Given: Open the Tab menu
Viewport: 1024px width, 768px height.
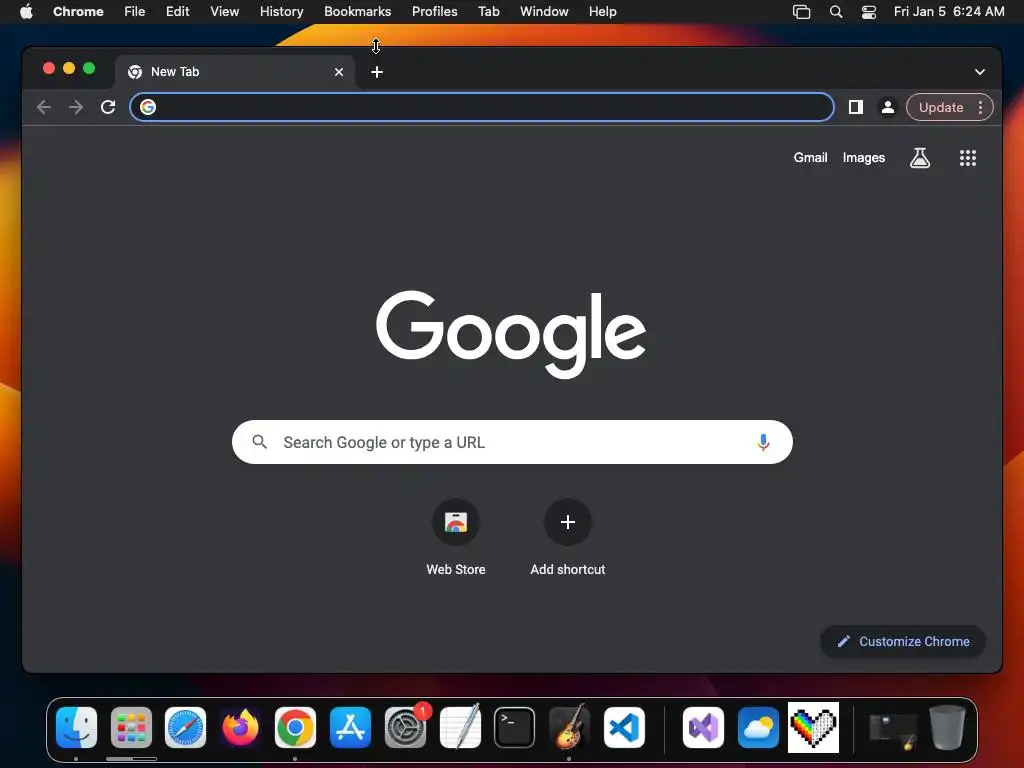Looking at the screenshot, I should [488, 12].
